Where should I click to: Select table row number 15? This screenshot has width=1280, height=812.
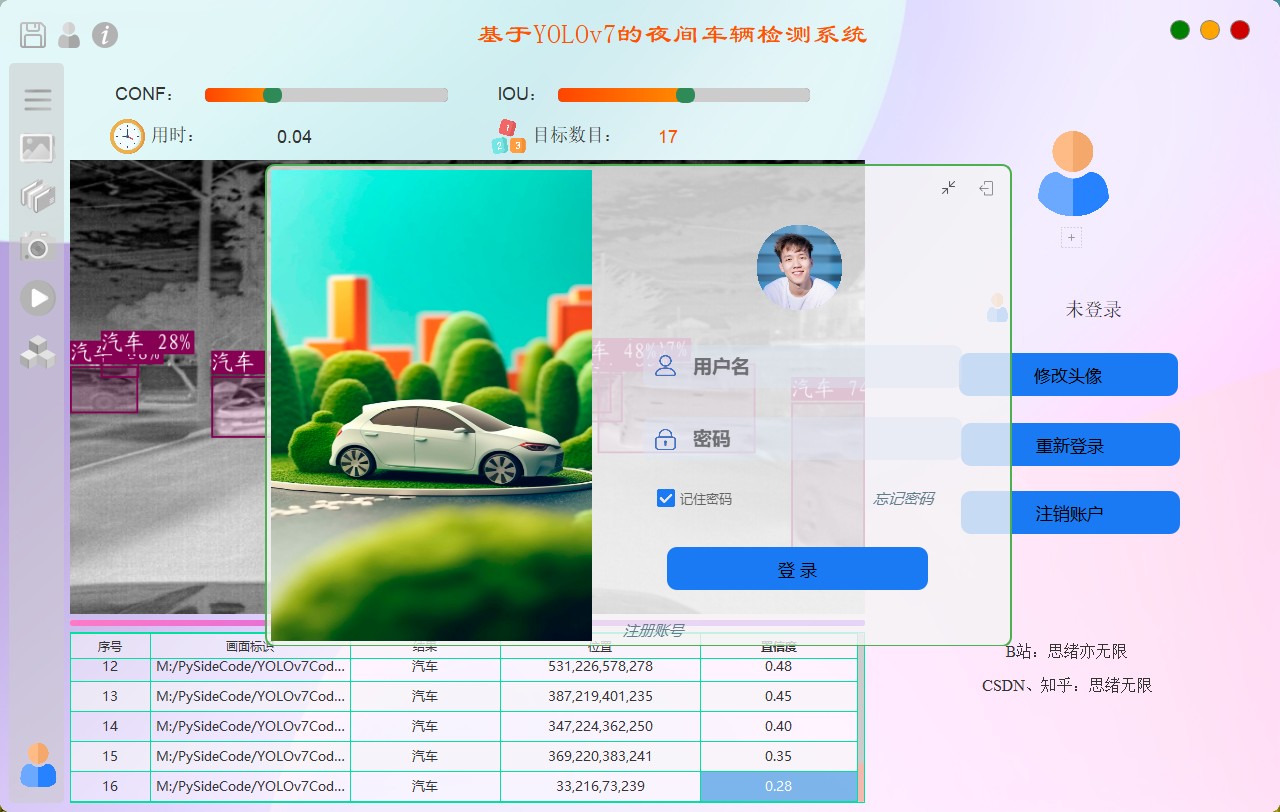(x=464, y=756)
